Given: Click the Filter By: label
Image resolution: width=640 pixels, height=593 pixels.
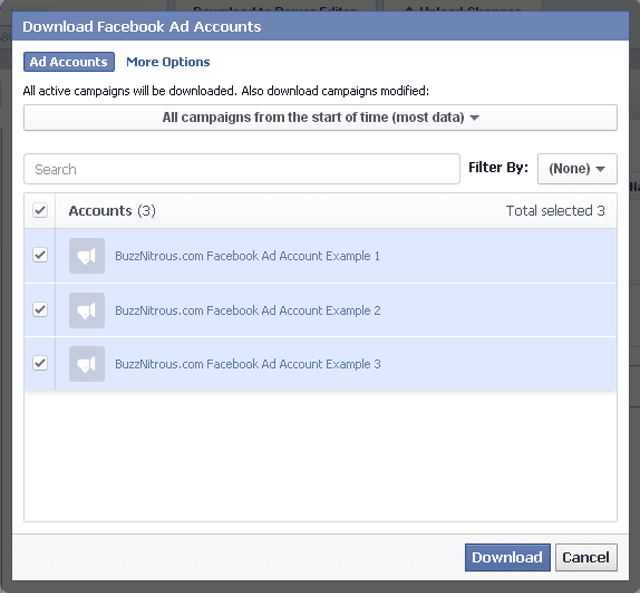Looking at the screenshot, I should (498, 167).
